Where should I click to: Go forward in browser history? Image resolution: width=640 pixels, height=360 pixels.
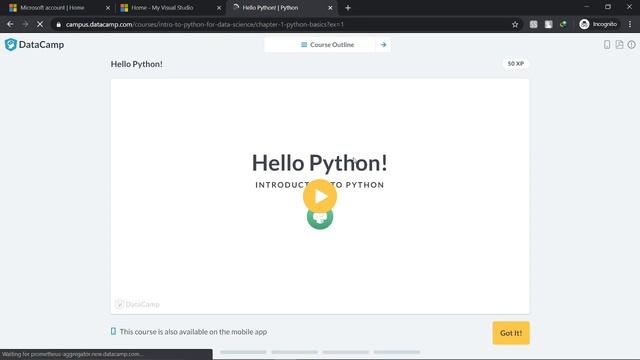click(x=25, y=24)
